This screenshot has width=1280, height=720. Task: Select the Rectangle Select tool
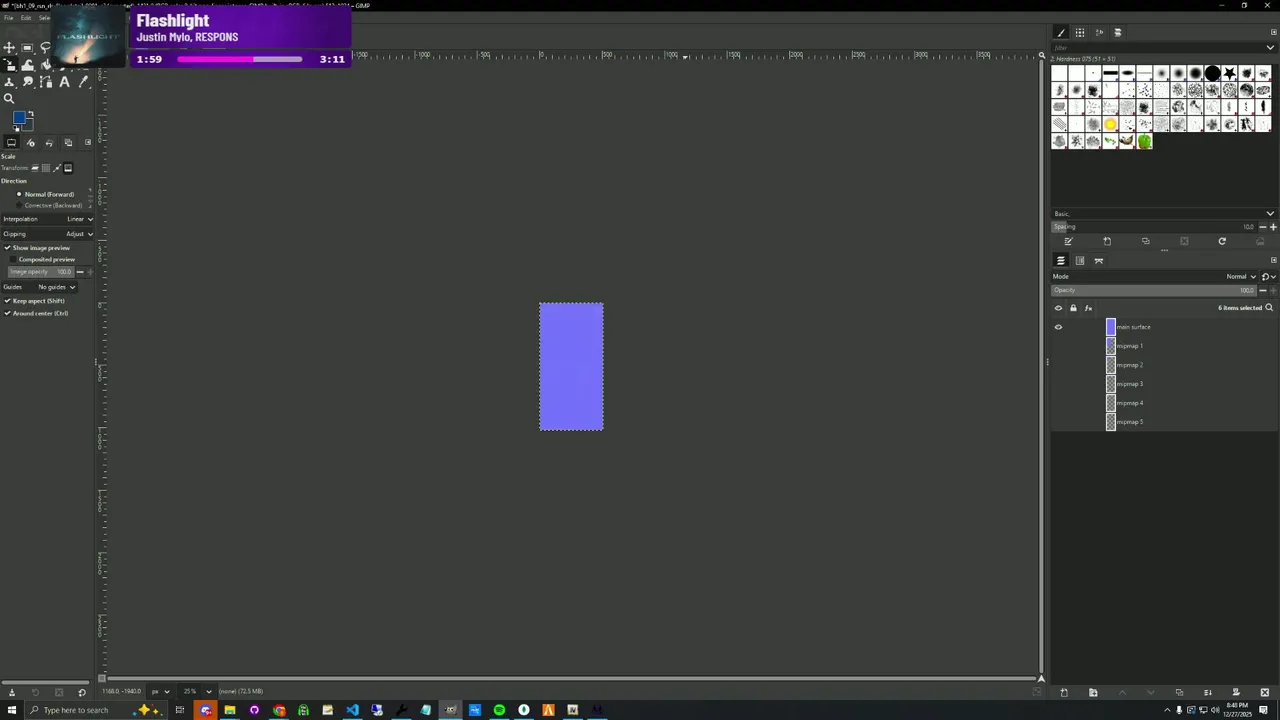tap(27, 47)
